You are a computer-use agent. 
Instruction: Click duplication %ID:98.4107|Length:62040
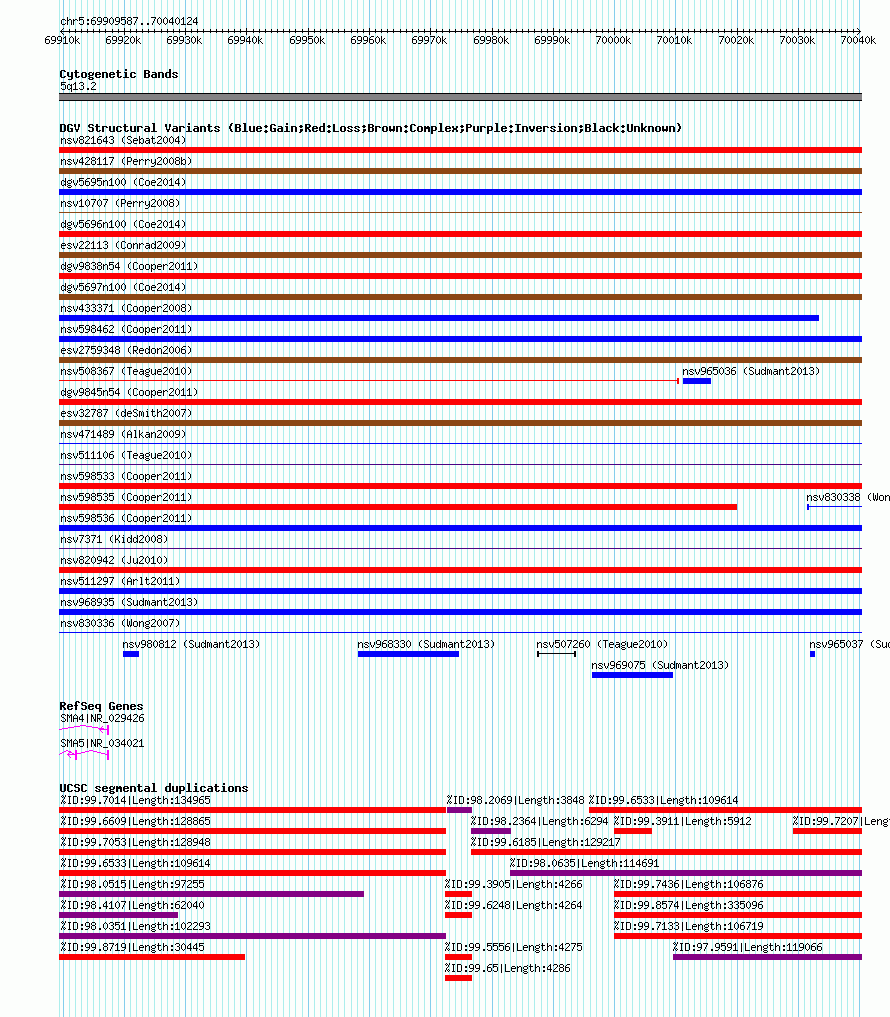119,915
